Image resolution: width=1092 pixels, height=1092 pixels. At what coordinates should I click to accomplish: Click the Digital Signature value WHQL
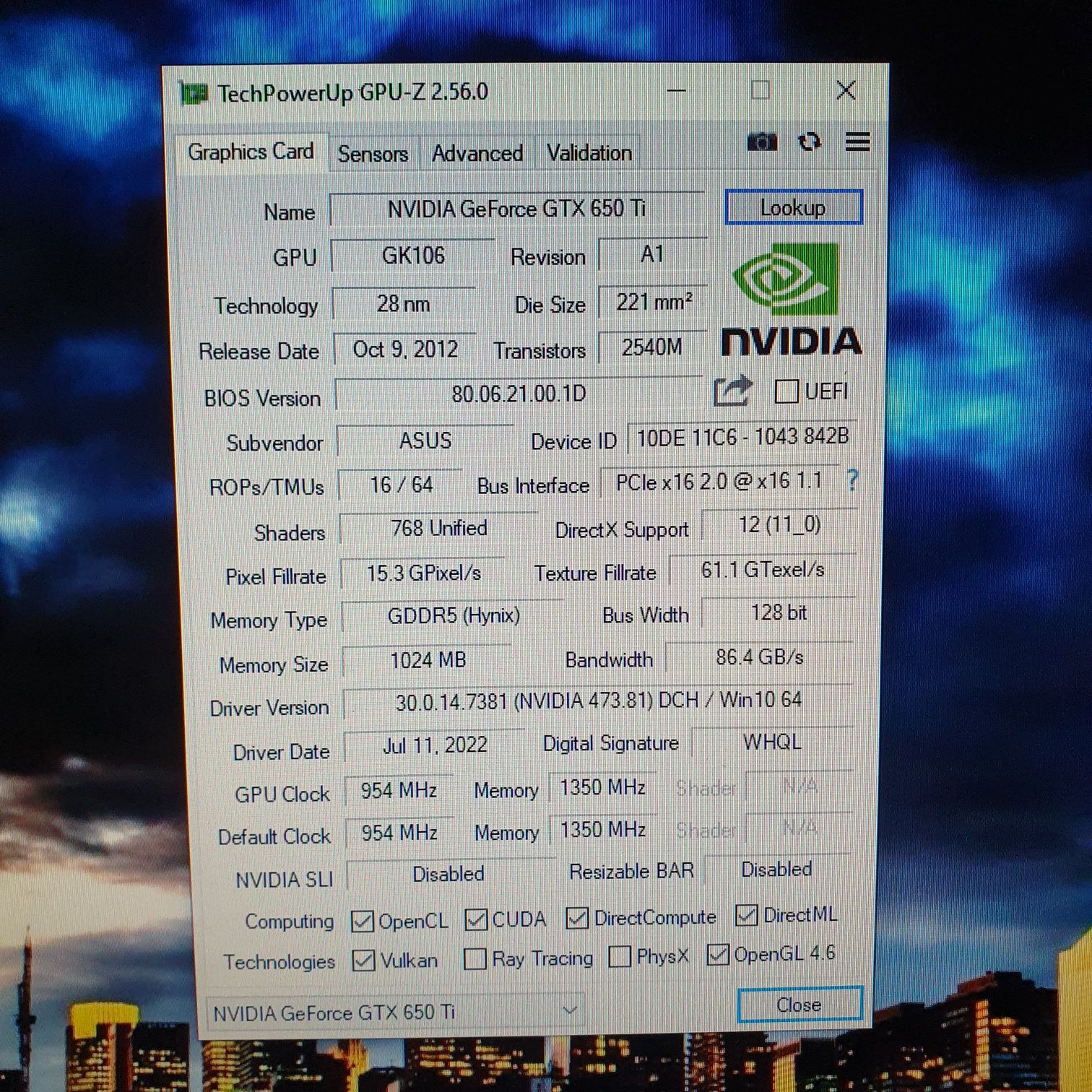coord(772,742)
